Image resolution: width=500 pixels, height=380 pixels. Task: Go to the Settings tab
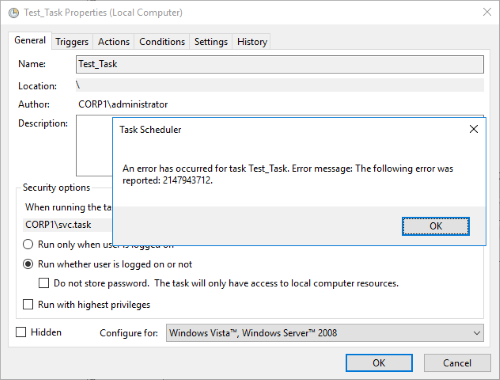pyautogui.click(x=211, y=42)
